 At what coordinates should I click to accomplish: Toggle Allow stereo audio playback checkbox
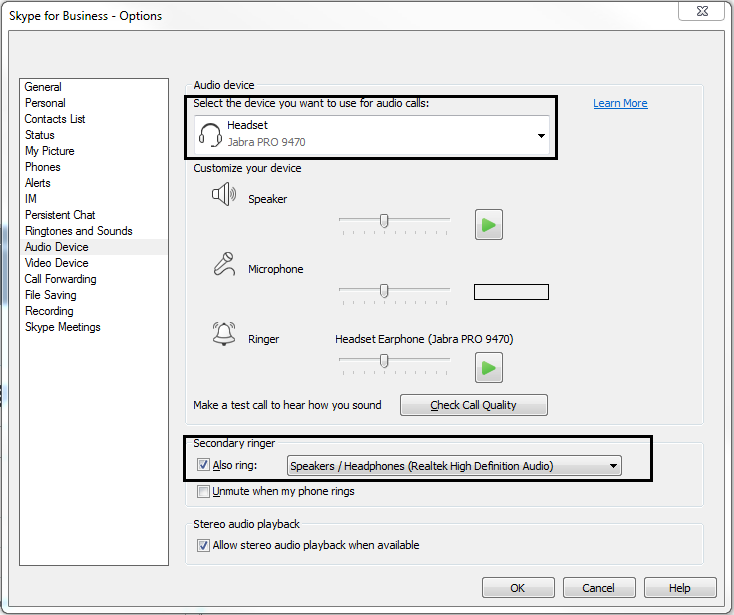click(203, 545)
